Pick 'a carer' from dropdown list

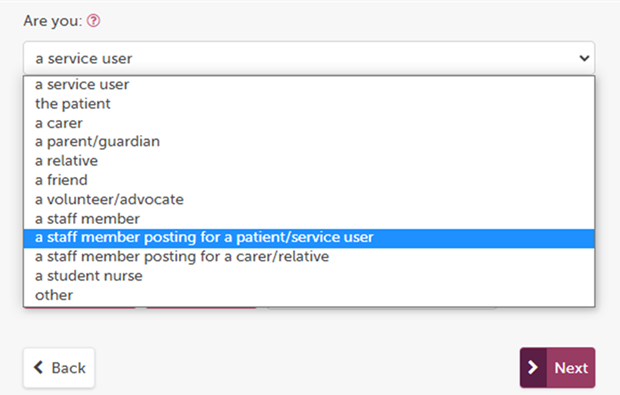(309, 123)
